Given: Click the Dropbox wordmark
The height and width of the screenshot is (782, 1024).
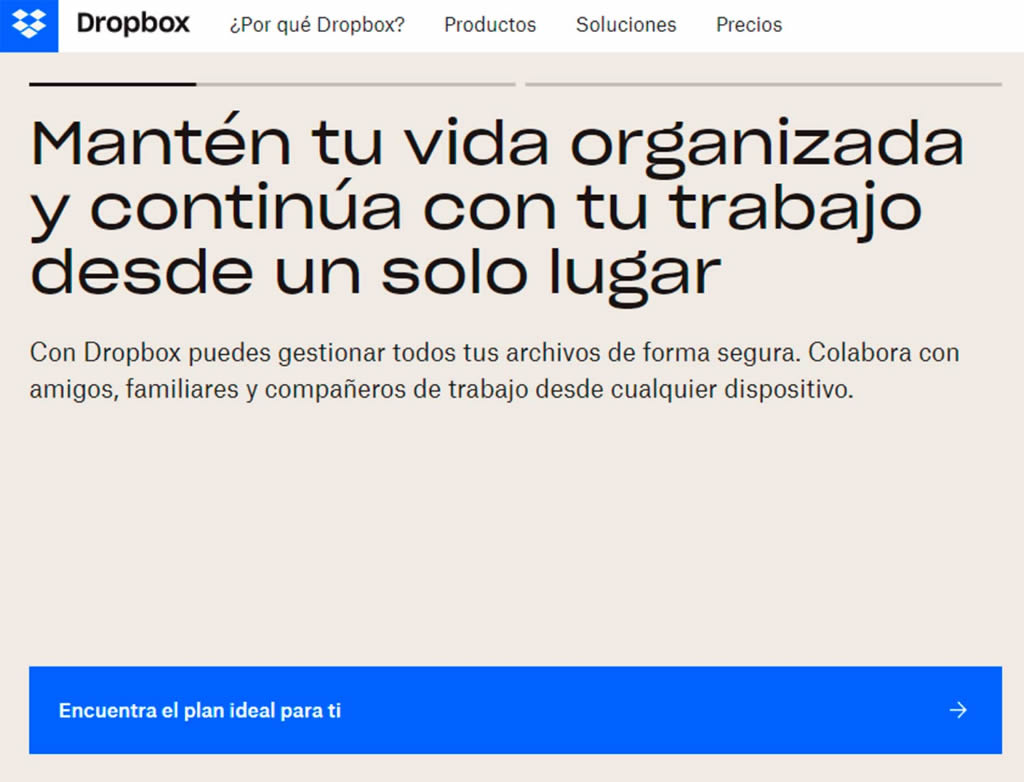Looking at the screenshot, I should click(133, 24).
